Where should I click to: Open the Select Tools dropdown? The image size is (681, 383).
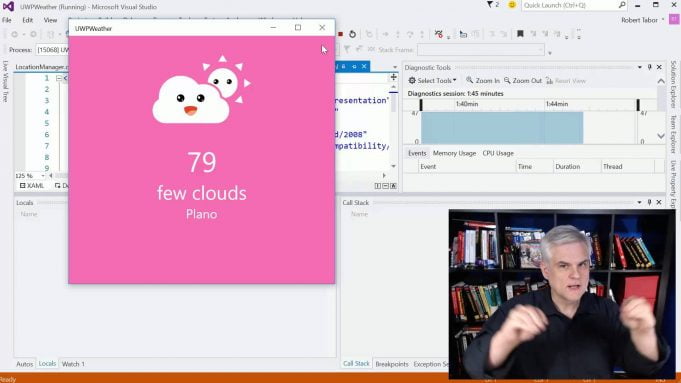432,80
